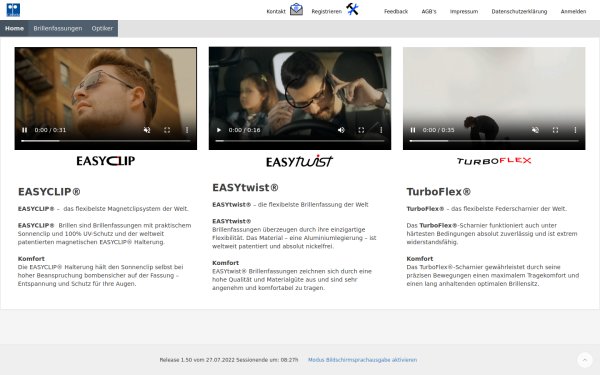Seek in the EASYCLIP video progress bar
The width and height of the screenshot is (600, 375).
(x=106, y=141)
